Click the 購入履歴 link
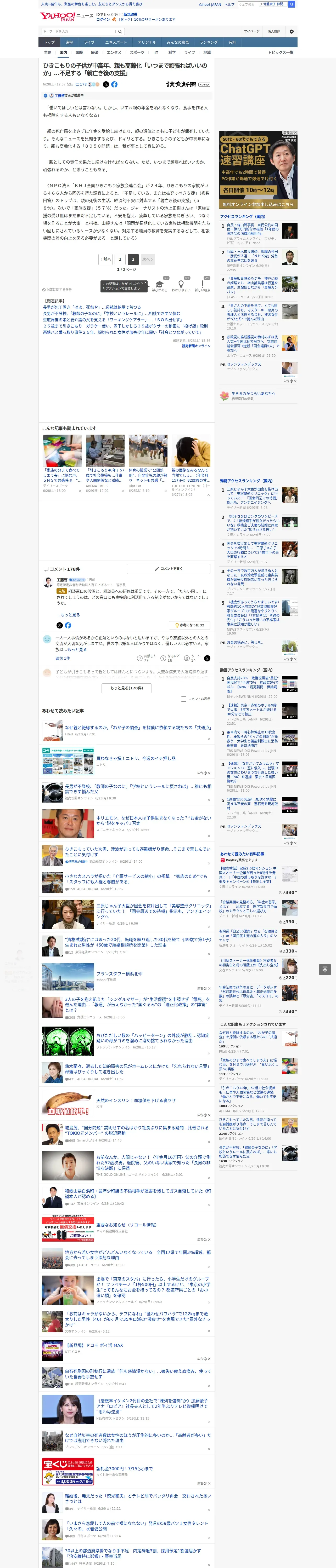The width and height of the screenshot is (336, 1568). (x=274, y=31)
